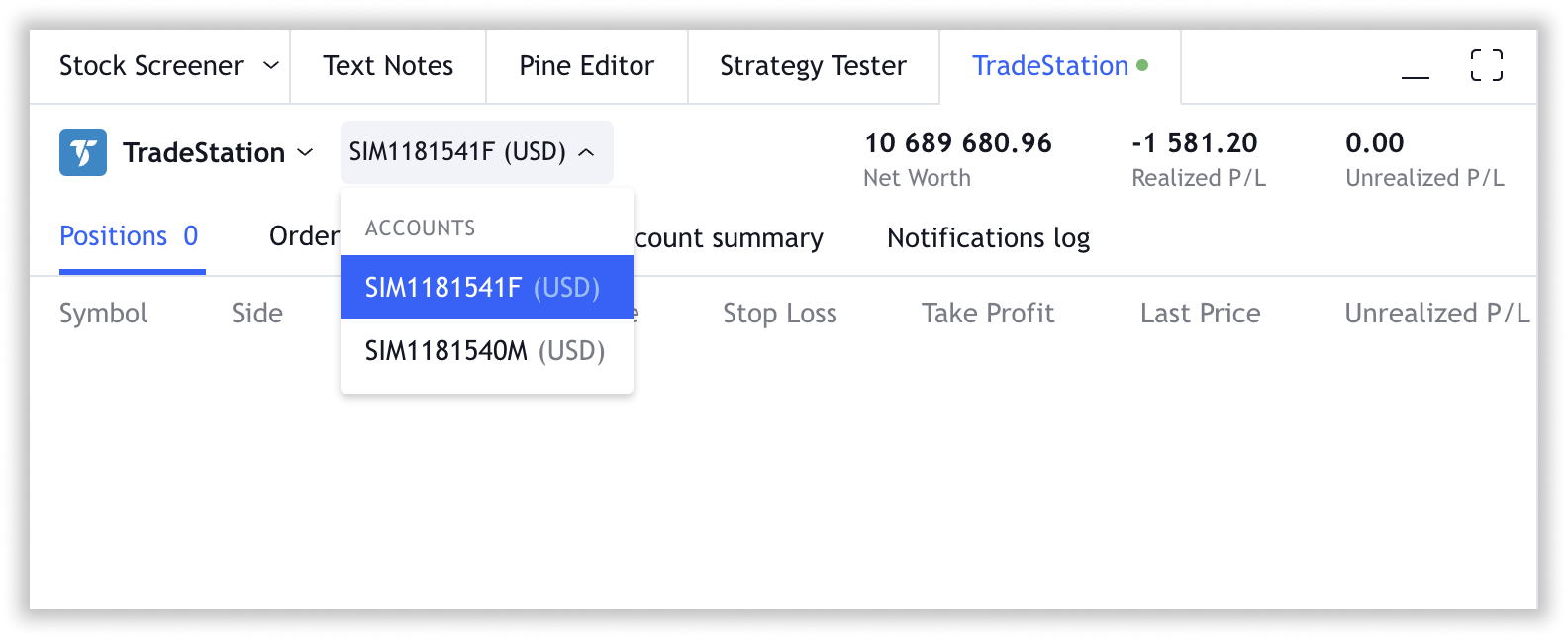The width and height of the screenshot is (1568, 639).
Task: Select the TradeStation panel tab
Action: [x=1050, y=66]
